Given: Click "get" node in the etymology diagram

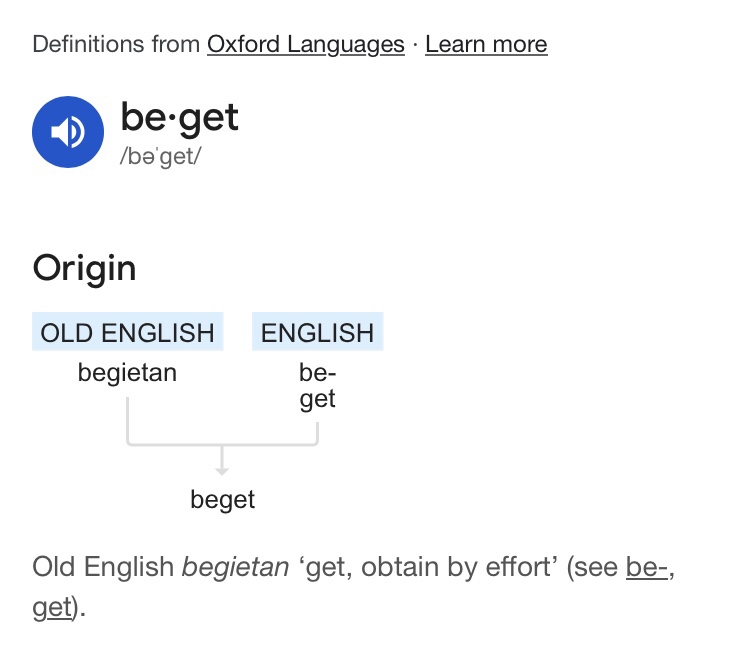Looking at the screenshot, I should [317, 399].
